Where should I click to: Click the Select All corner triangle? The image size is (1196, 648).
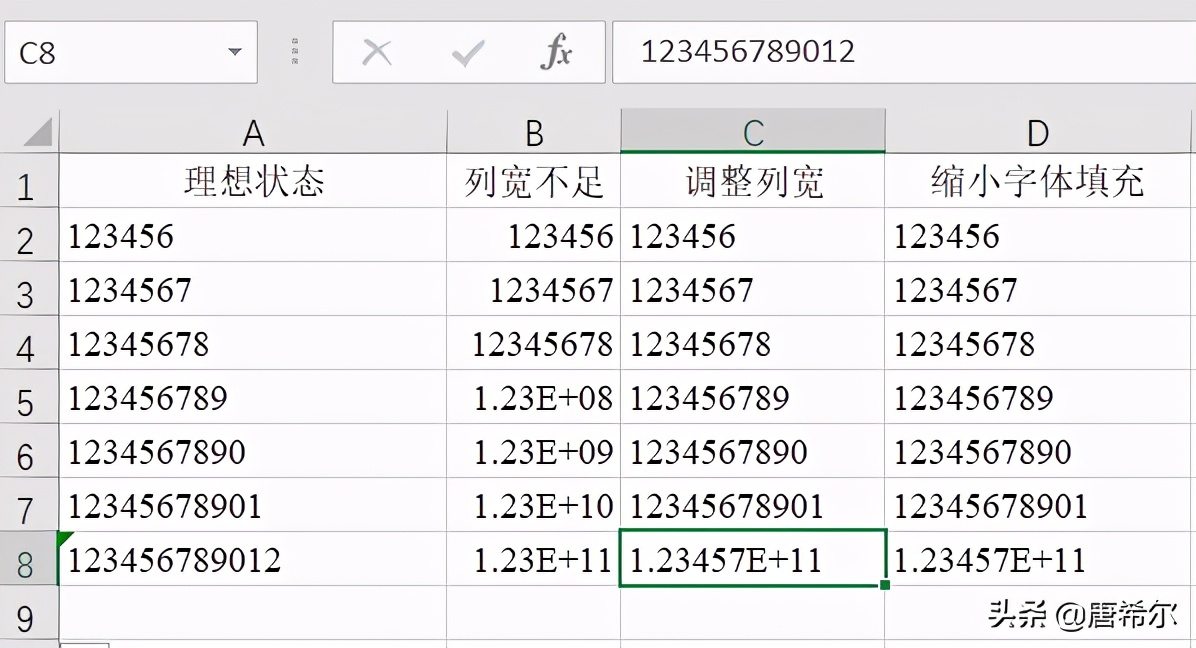point(37,132)
